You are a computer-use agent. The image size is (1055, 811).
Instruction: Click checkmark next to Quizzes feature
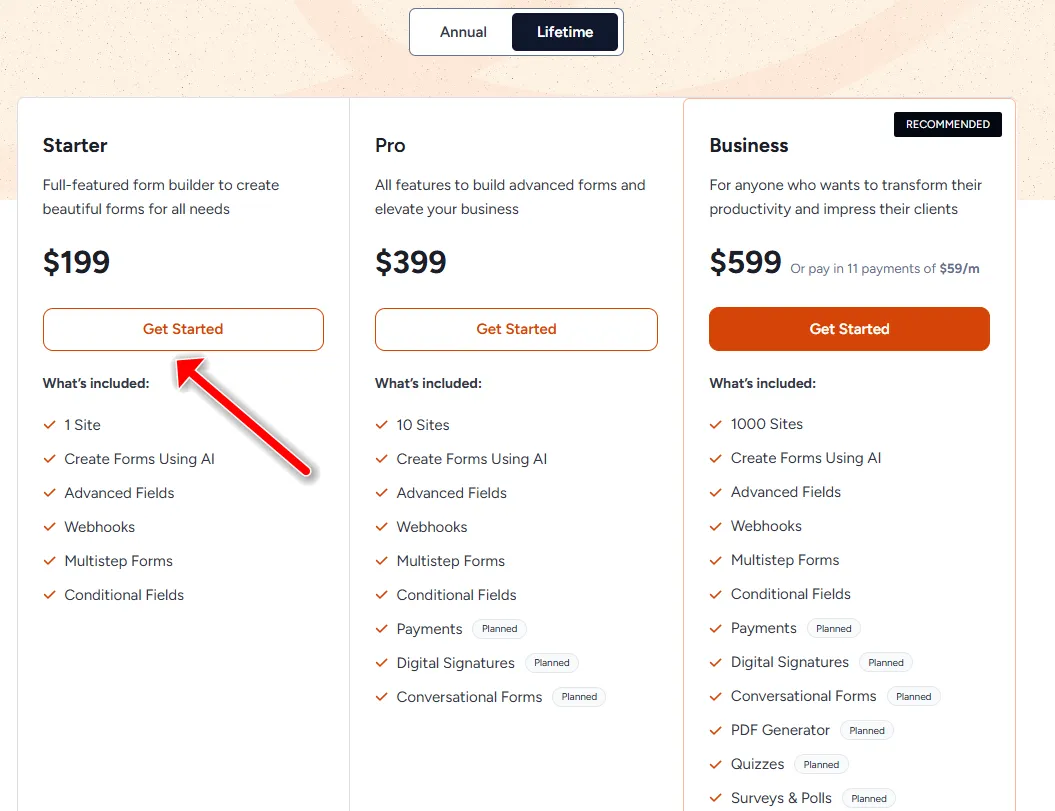tap(715, 764)
